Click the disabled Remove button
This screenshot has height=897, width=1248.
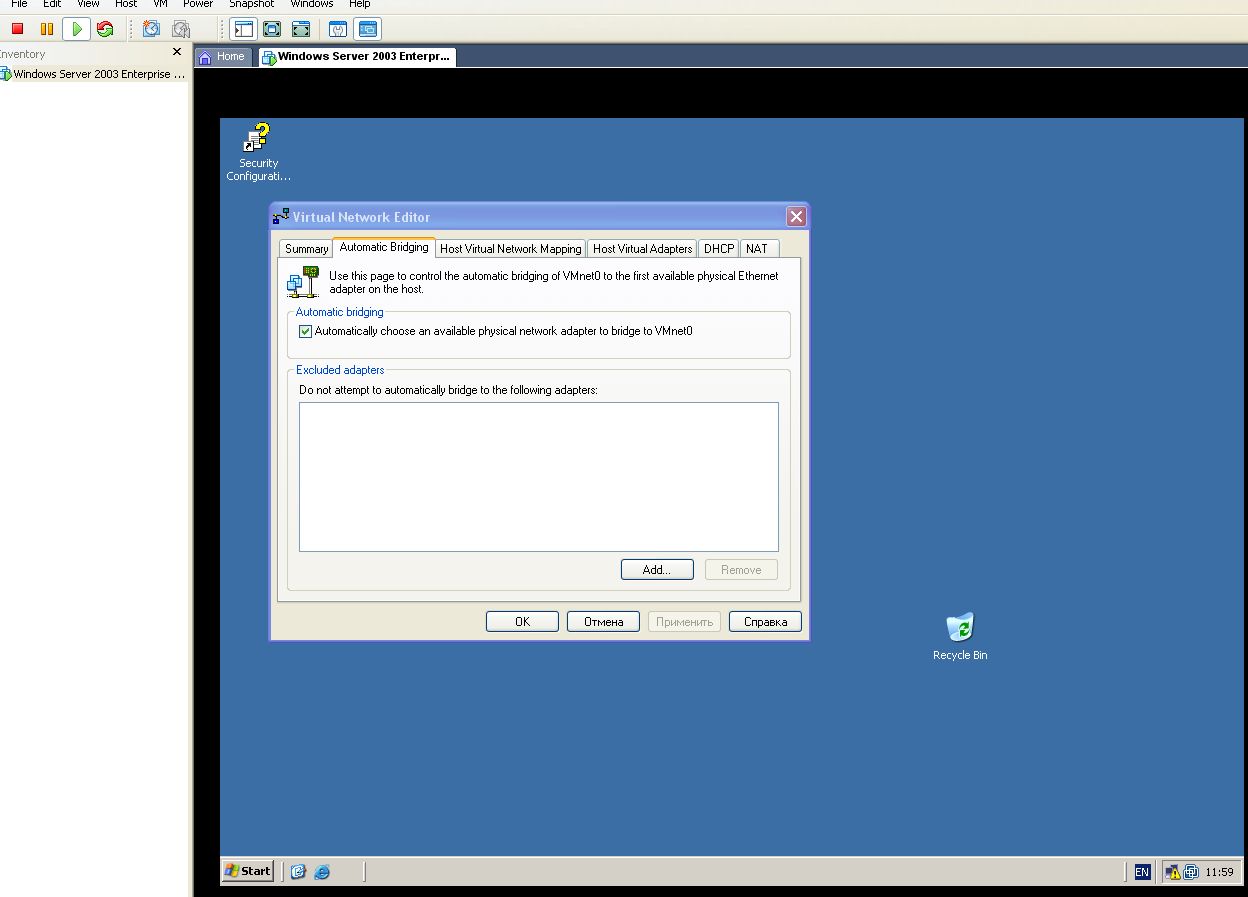pyautogui.click(x=741, y=570)
